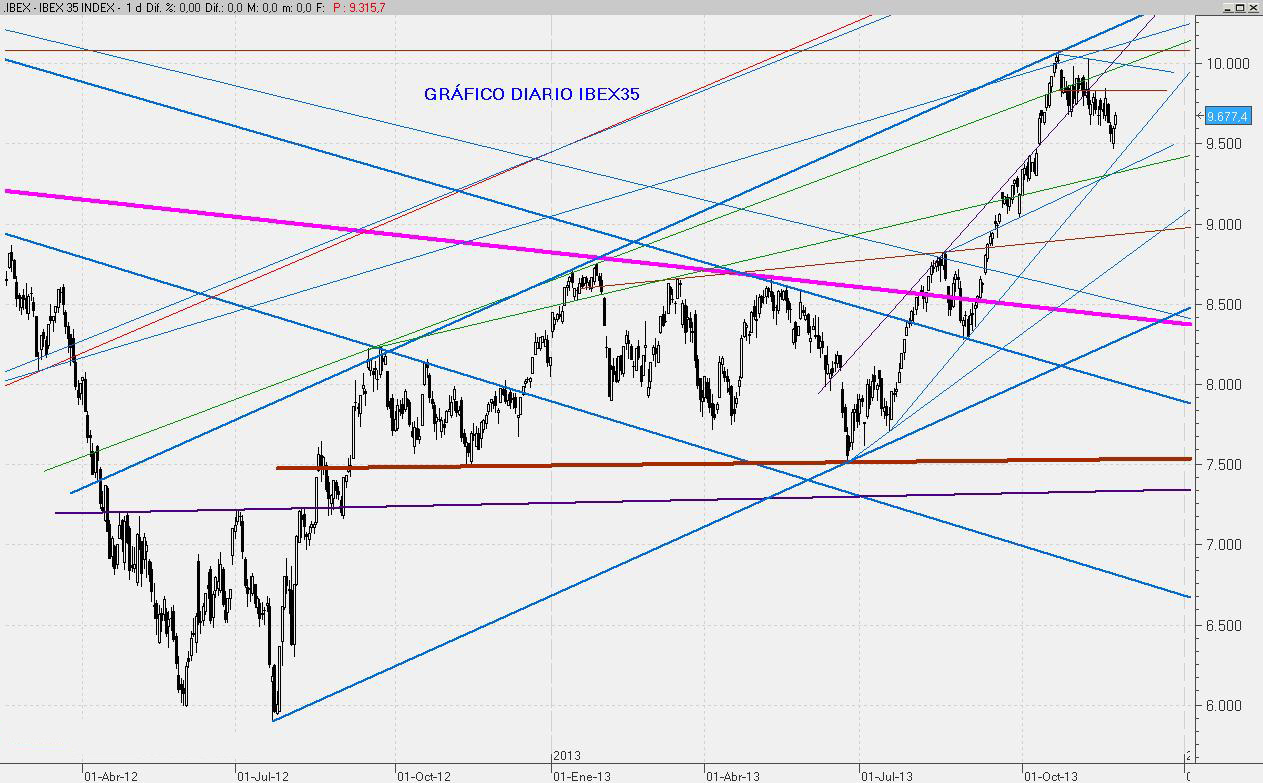The height and width of the screenshot is (783, 1263).
Task: Maximize the IBEX 35 chart window
Action: (x=1241, y=7)
